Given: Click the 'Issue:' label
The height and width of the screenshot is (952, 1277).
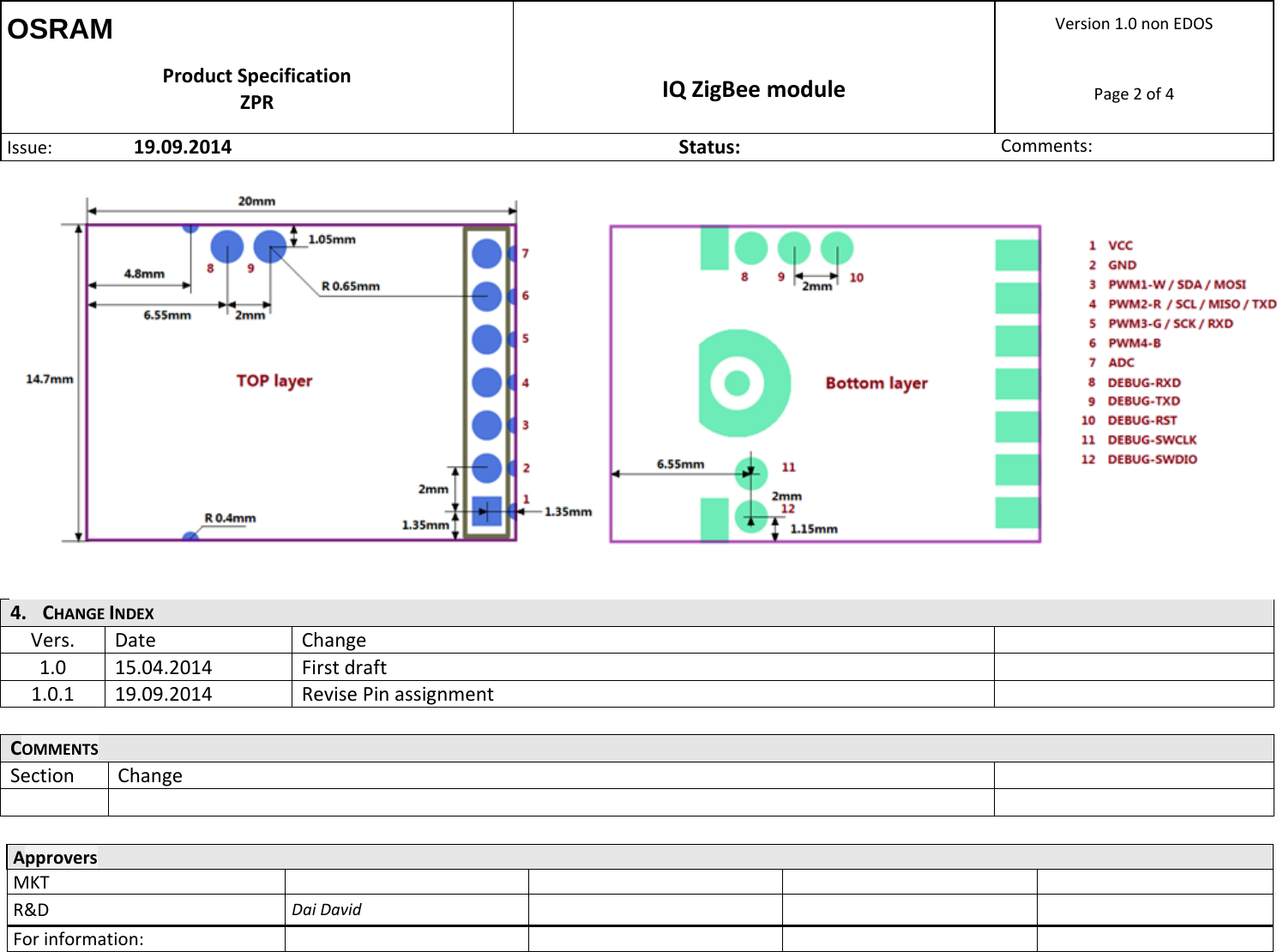Looking at the screenshot, I should 29,148.
